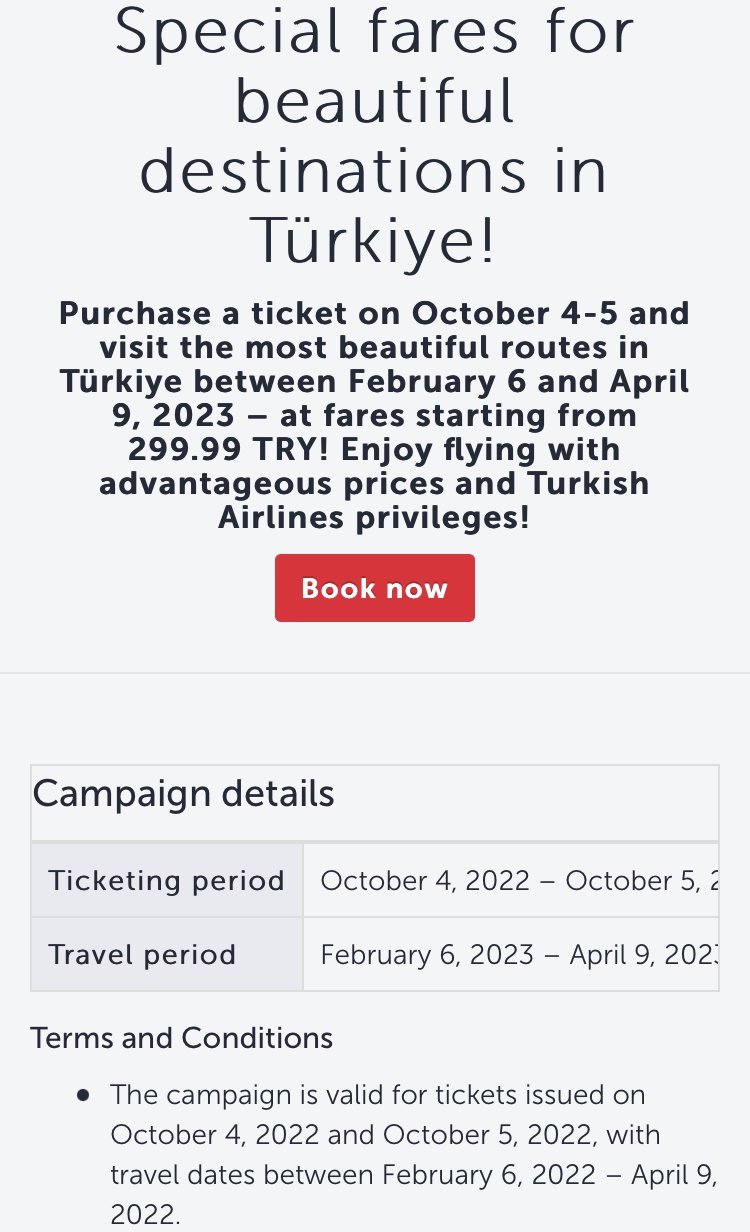Select the Ticketing period label cell

(x=166, y=881)
